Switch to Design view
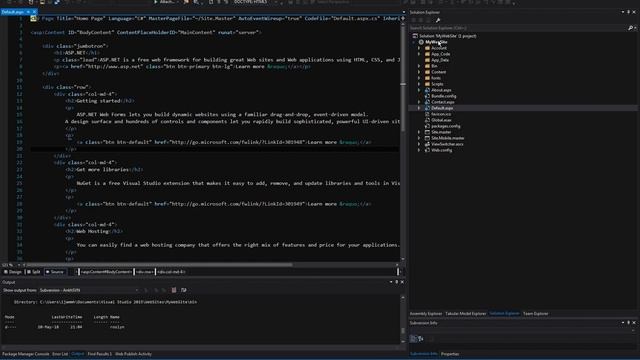The height and width of the screenshot is (360, 640). [13, 272]
